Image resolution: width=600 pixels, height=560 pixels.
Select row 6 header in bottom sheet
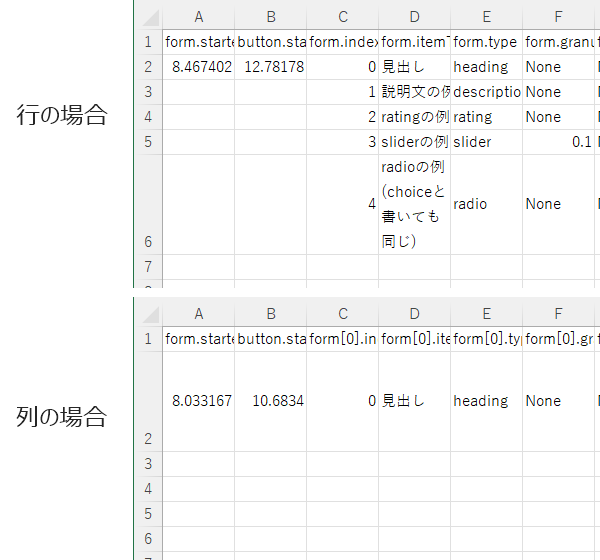pyautogui.click(x=148, y=539)
